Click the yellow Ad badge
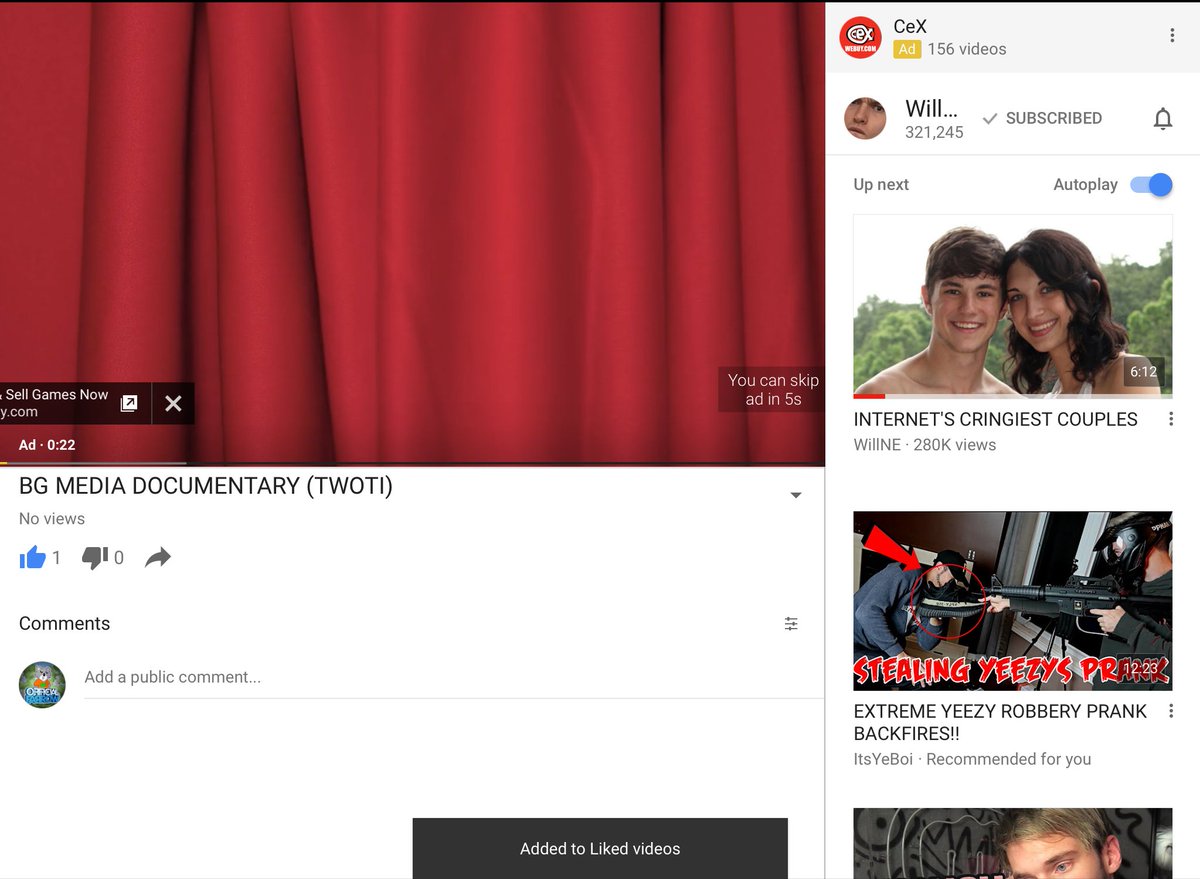This screenshot has width=1200, height=879. click(x=907, y=49)
